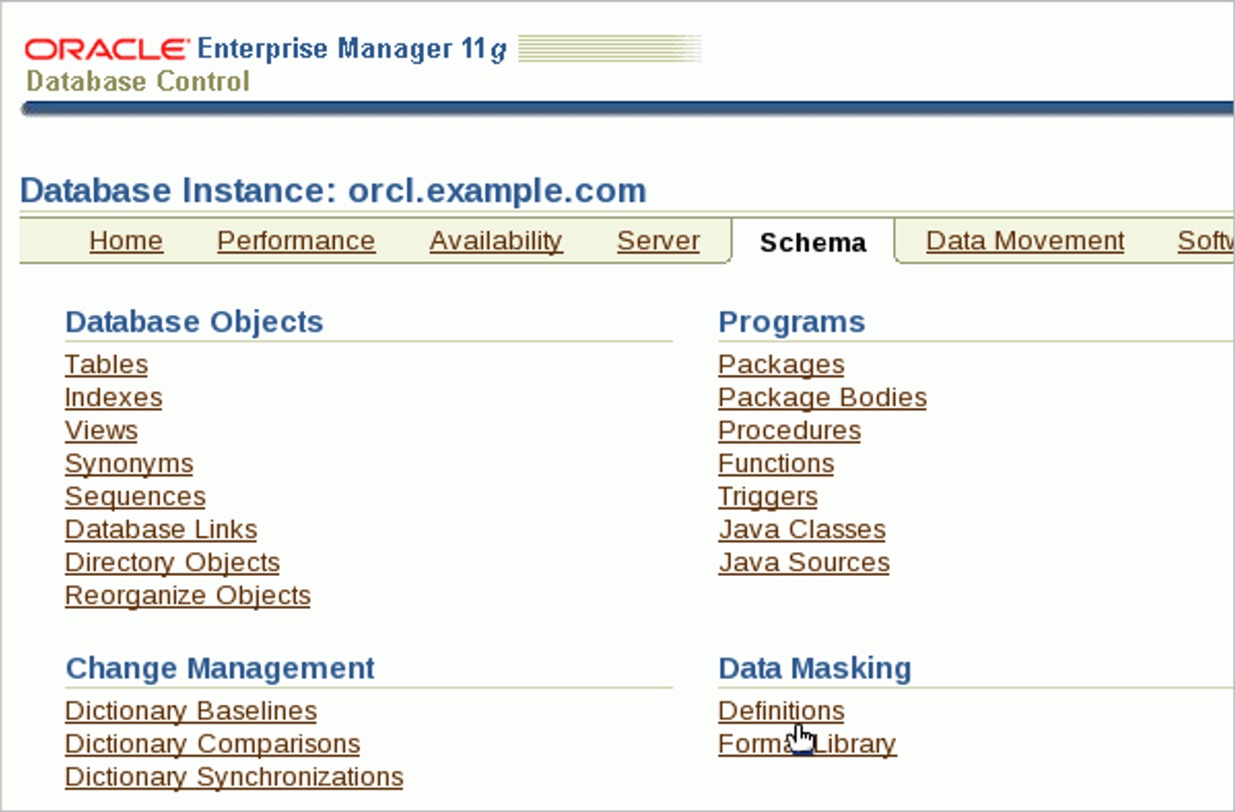Open Package Bodies link
The image size is (1236, 812).
coord(822,398)
